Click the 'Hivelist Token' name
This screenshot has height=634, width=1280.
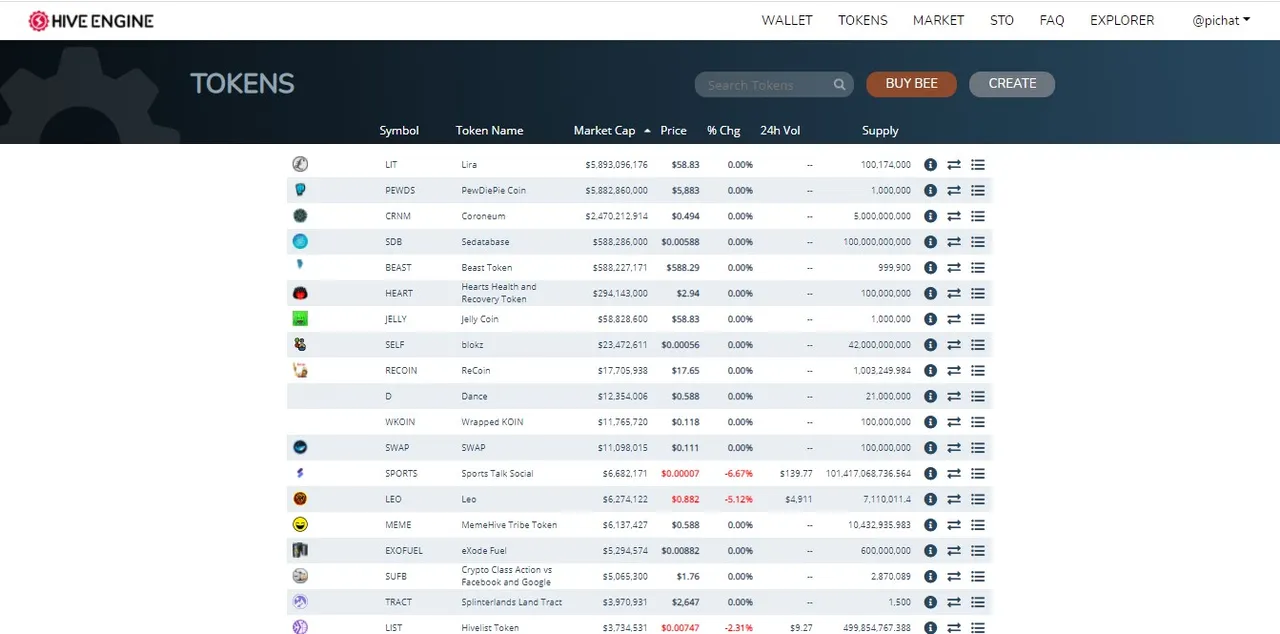point(490,628)
